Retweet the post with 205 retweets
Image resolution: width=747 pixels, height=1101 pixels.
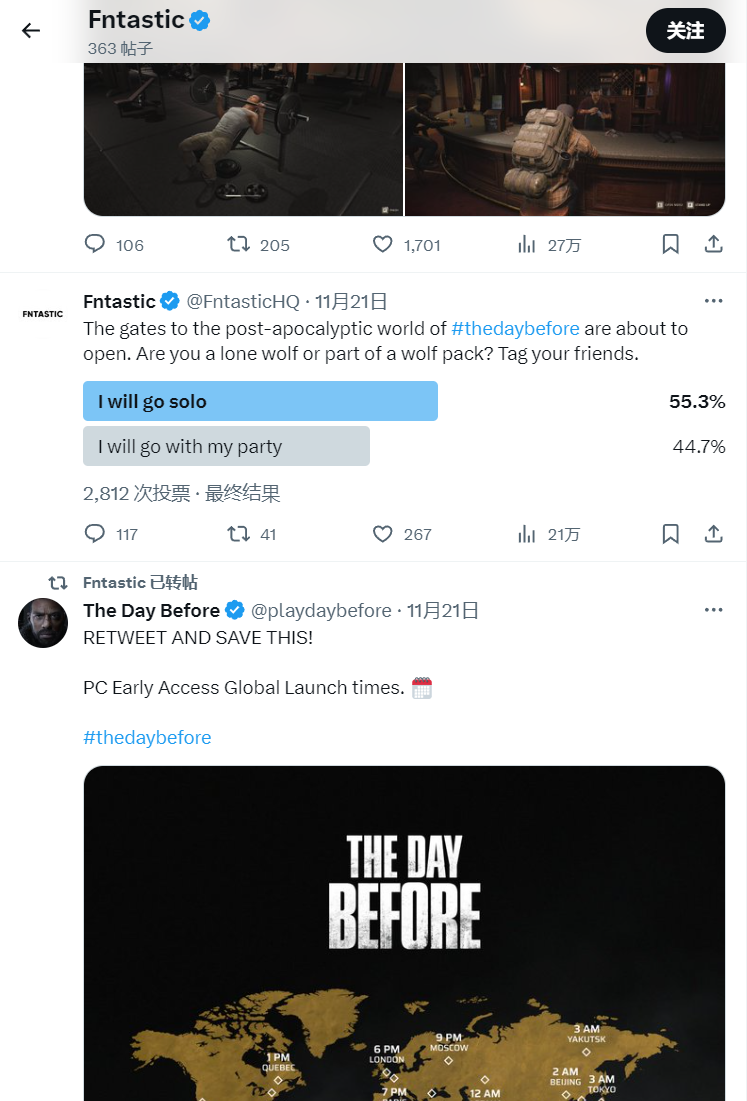pyautogui.click(x=239, y=244)
